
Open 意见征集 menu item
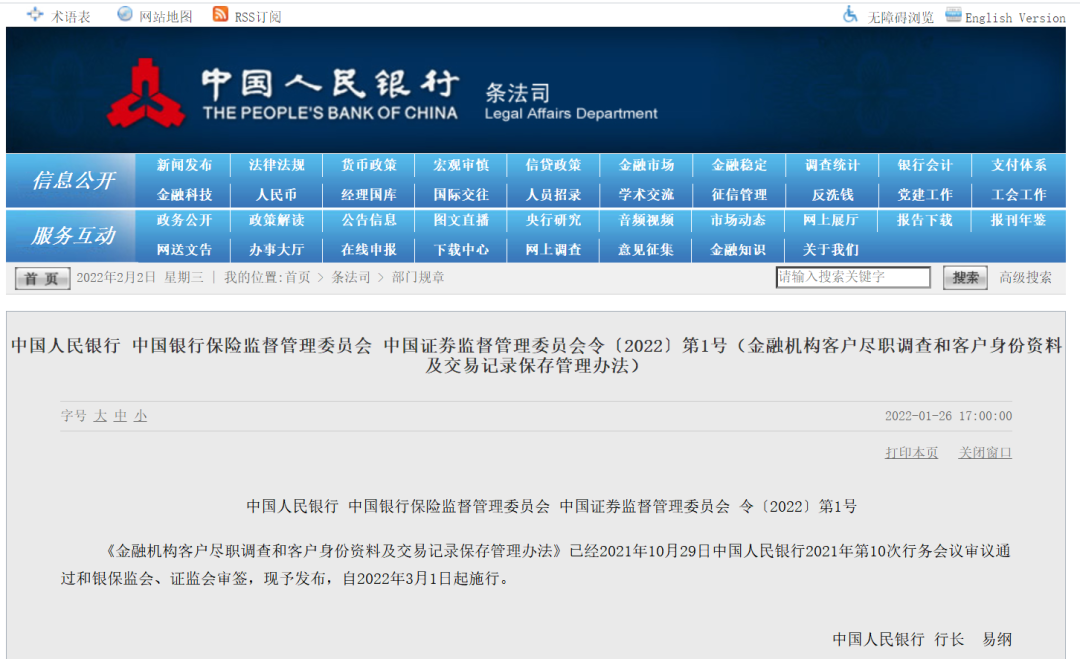tap(646, 250)
